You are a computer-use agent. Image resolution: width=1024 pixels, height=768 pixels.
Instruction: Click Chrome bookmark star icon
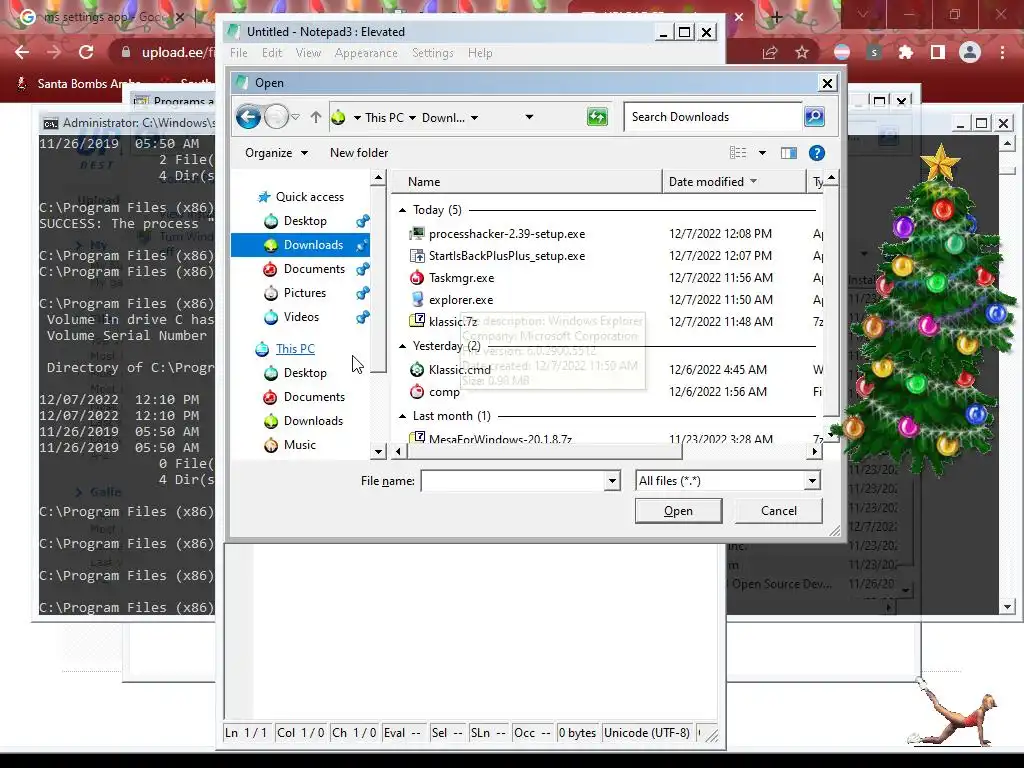(802, 52)
